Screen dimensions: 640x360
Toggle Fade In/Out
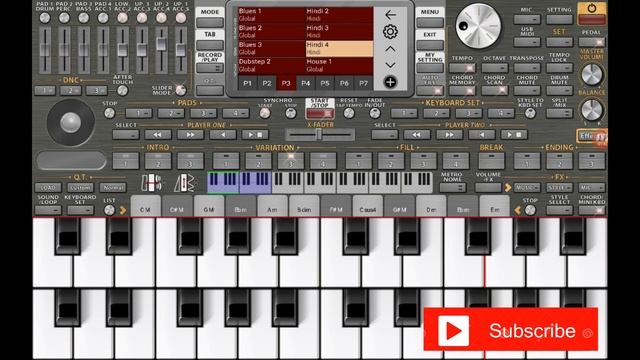tap(375, 113)
